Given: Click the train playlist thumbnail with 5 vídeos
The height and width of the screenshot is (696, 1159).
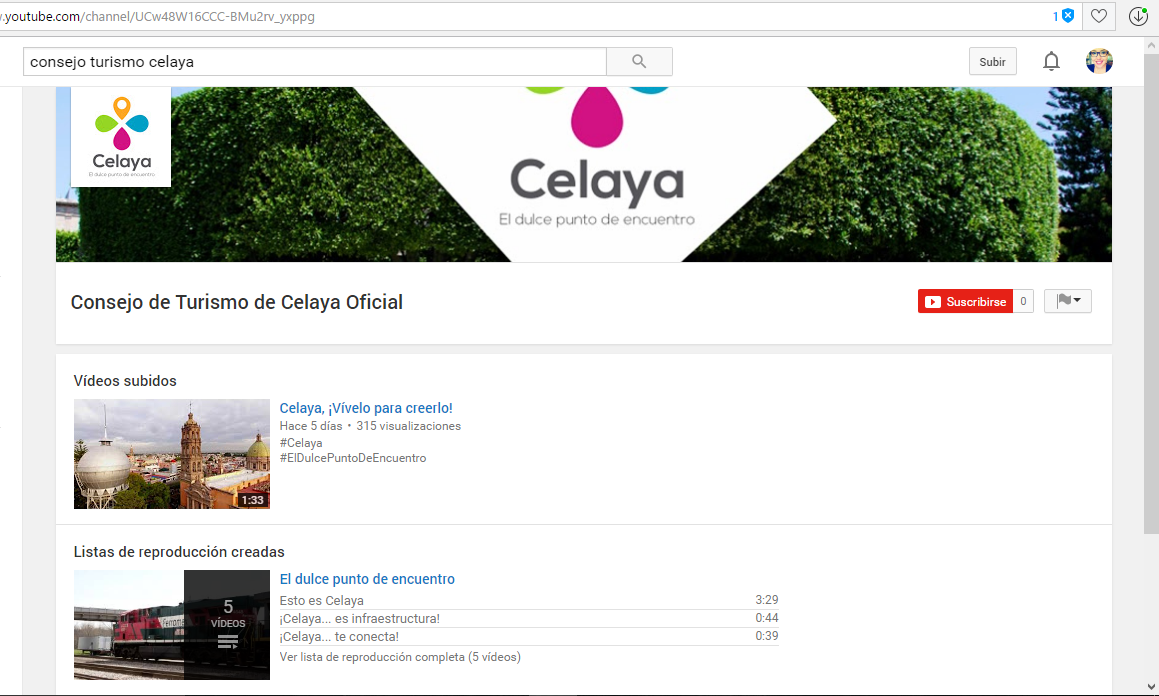Looking at the screenshot, I should [171, 625].
